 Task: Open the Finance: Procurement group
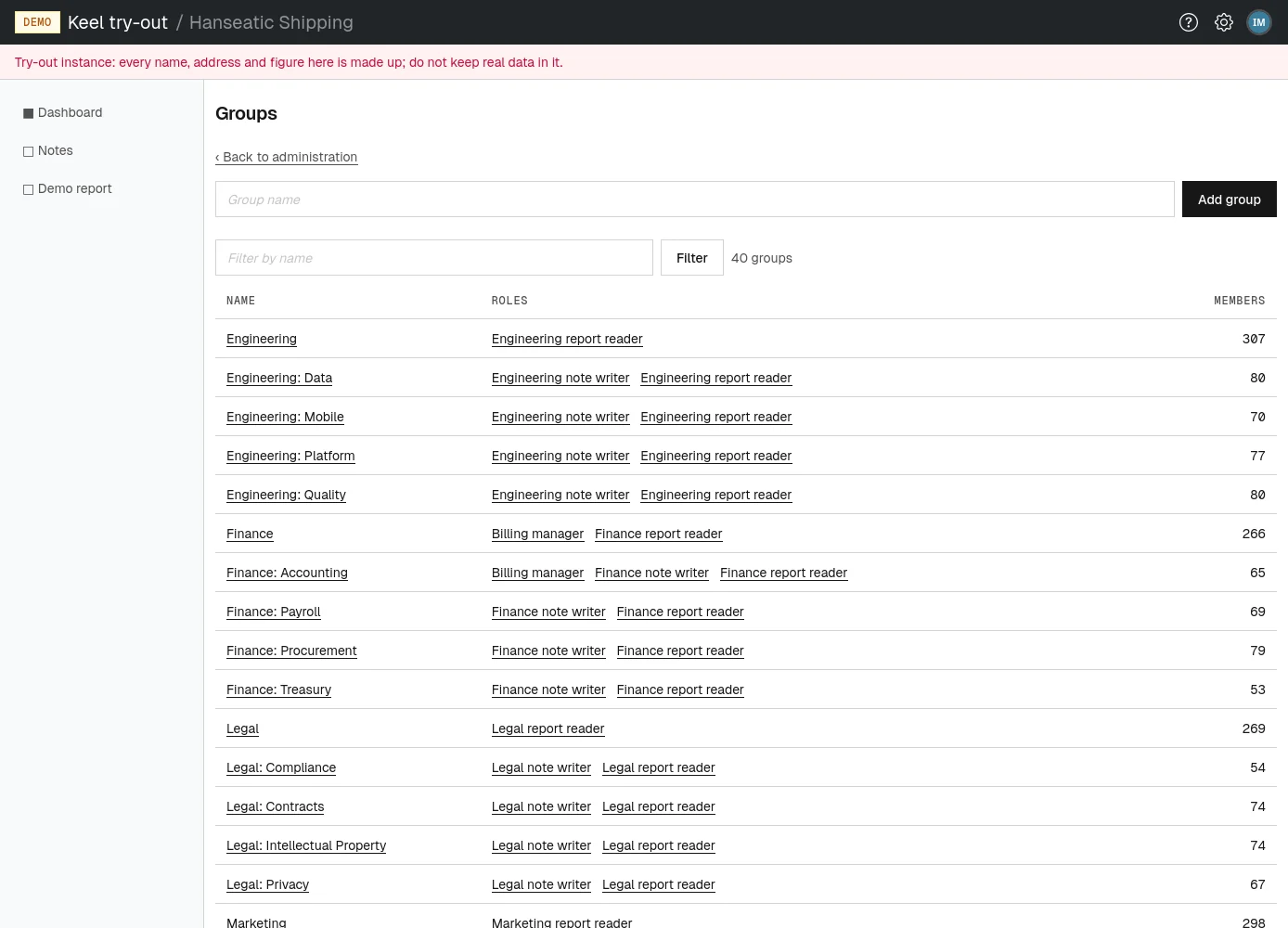coord(291,651)
